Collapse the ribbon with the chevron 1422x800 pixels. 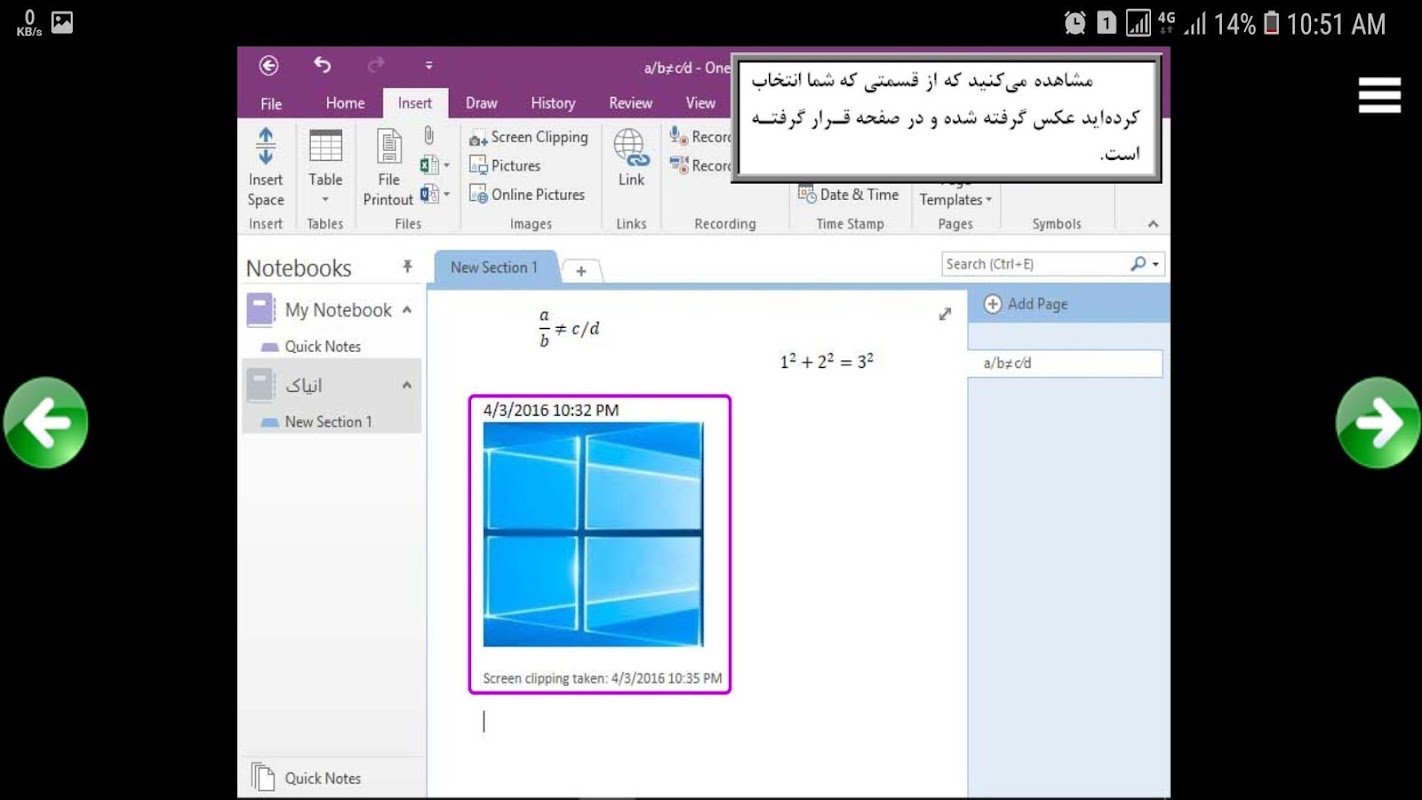[1153, 224]
